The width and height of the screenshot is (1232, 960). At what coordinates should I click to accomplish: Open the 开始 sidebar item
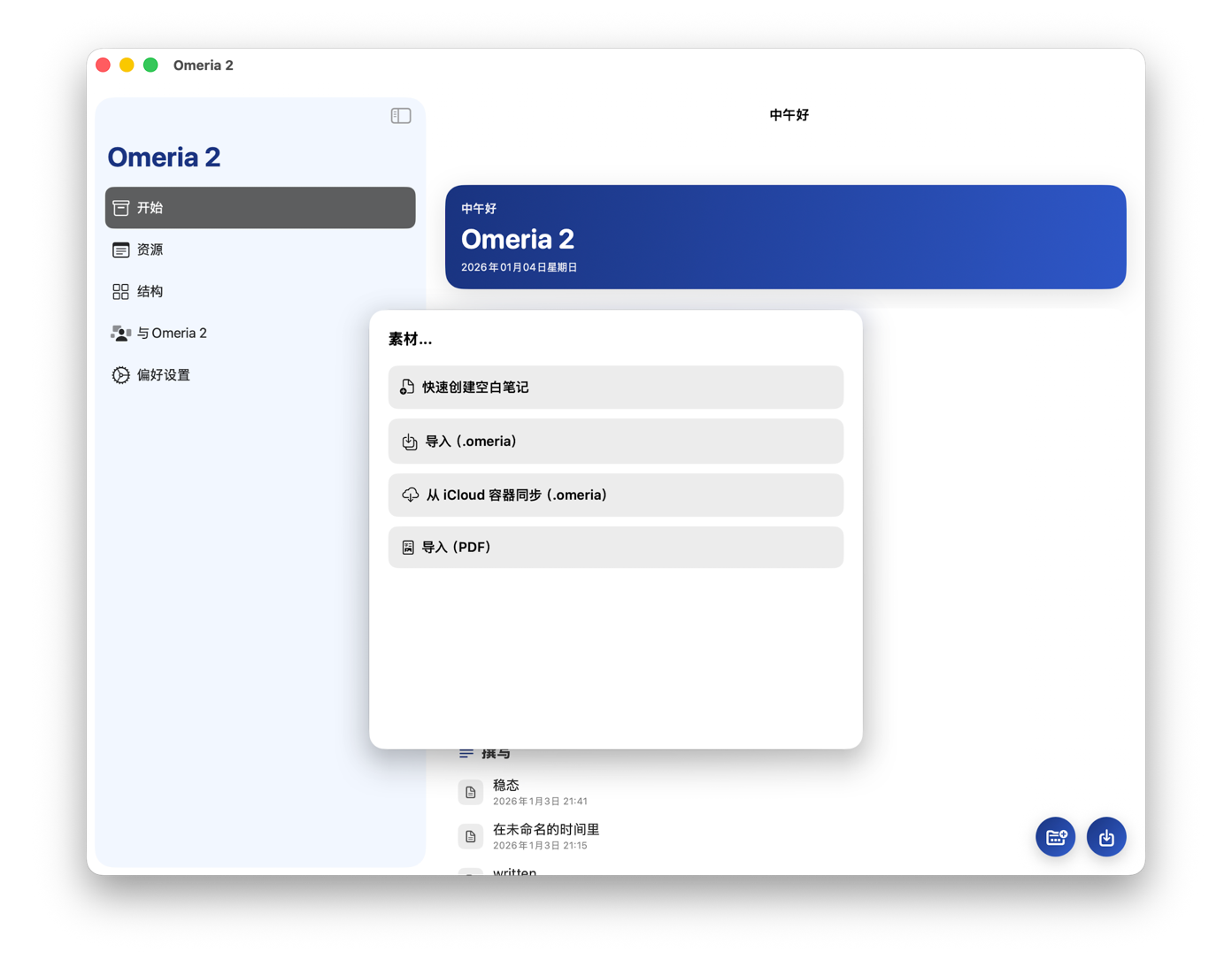259,208
